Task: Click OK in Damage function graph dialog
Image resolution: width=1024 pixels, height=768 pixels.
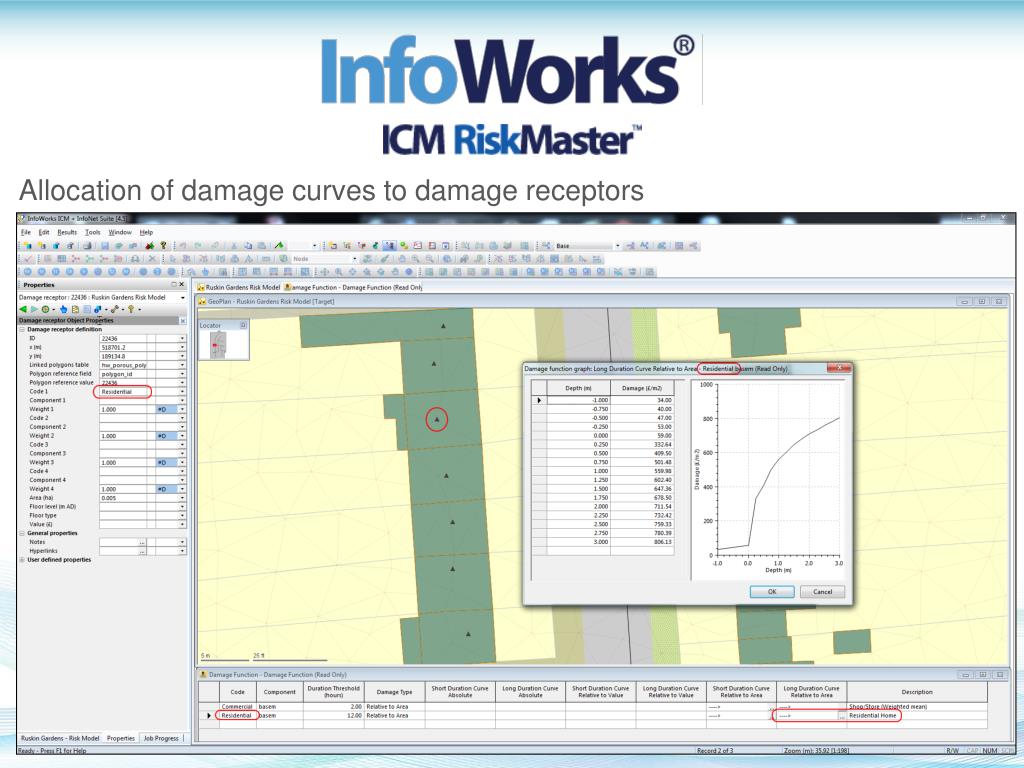Action: (772, 592)
